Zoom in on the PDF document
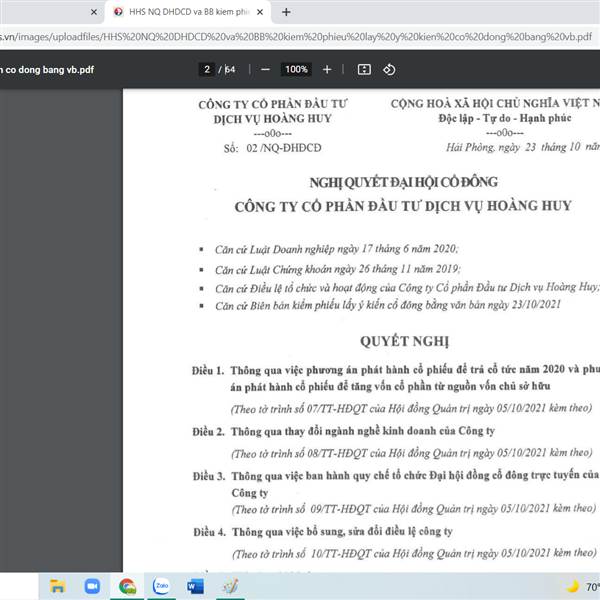The height and width of the screenshot is (600, 600). point(327,70)
